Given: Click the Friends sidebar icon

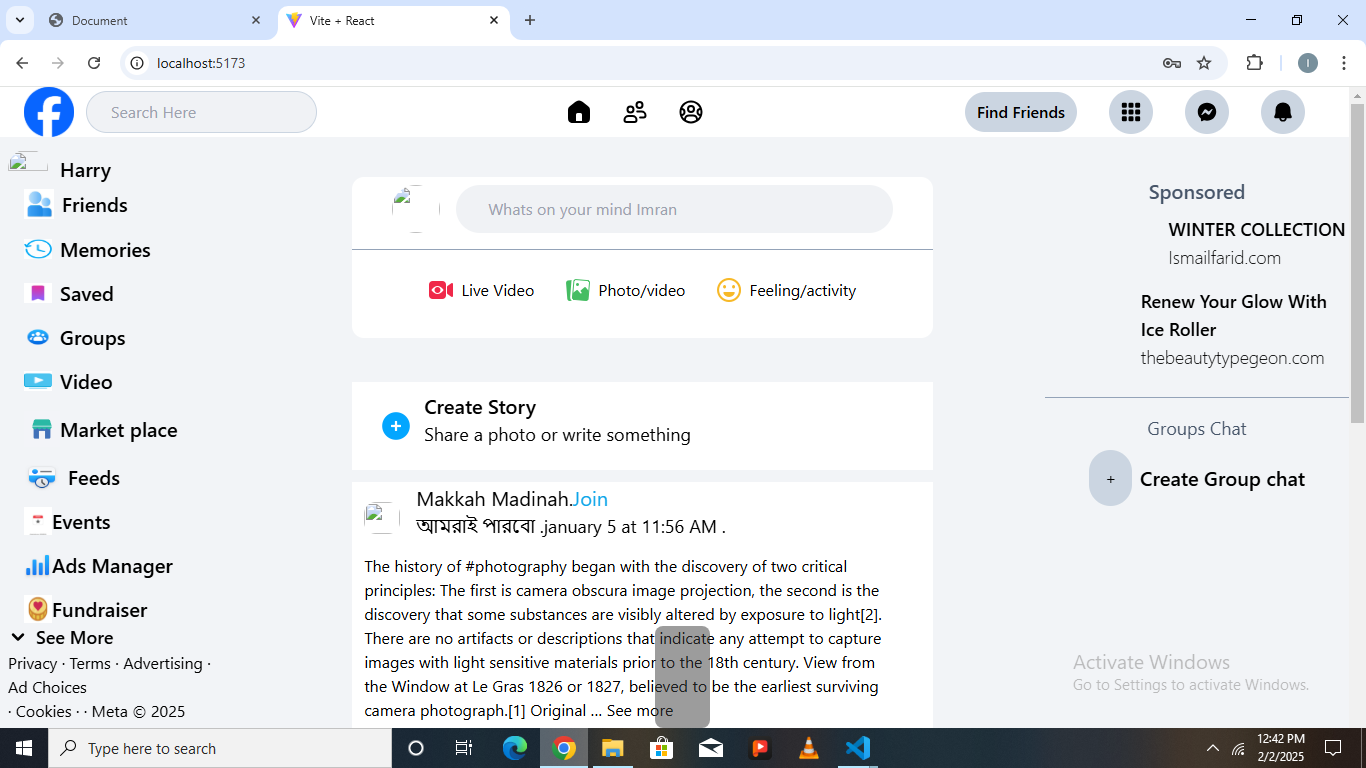Looking at the screenshot, I should pos(40,204).
